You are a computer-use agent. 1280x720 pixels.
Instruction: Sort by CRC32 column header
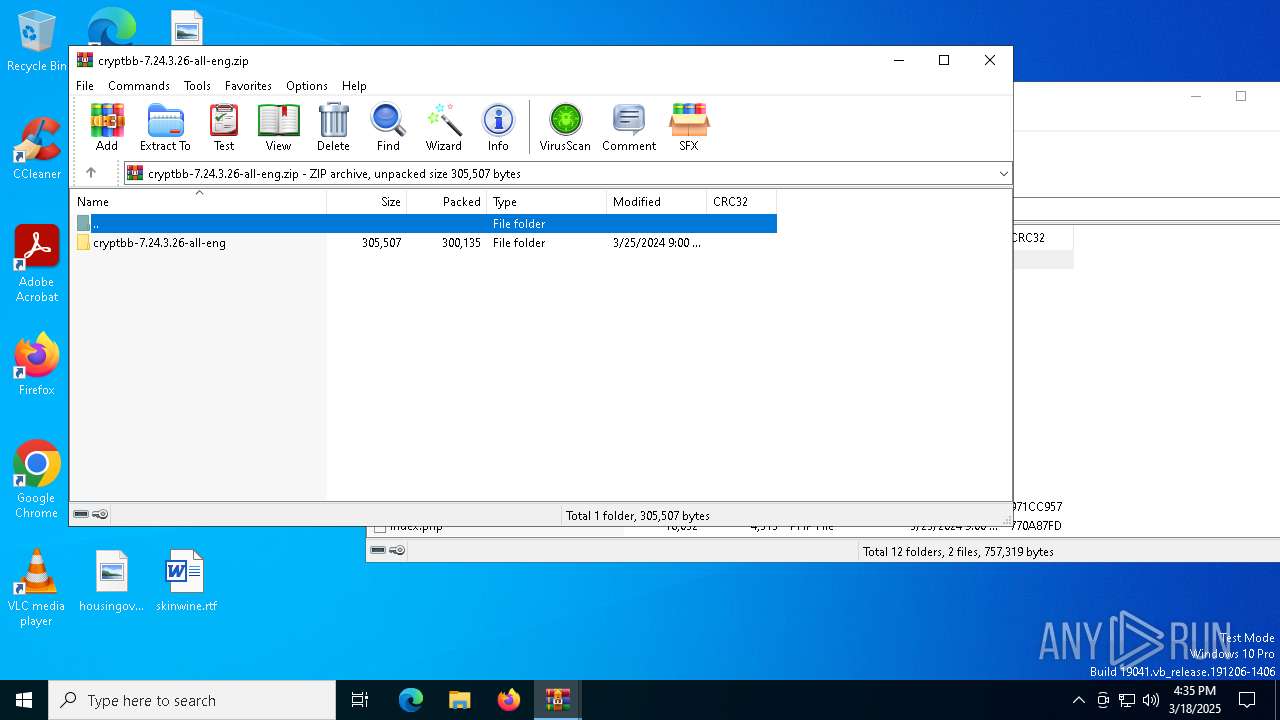[x=742, y=202]
